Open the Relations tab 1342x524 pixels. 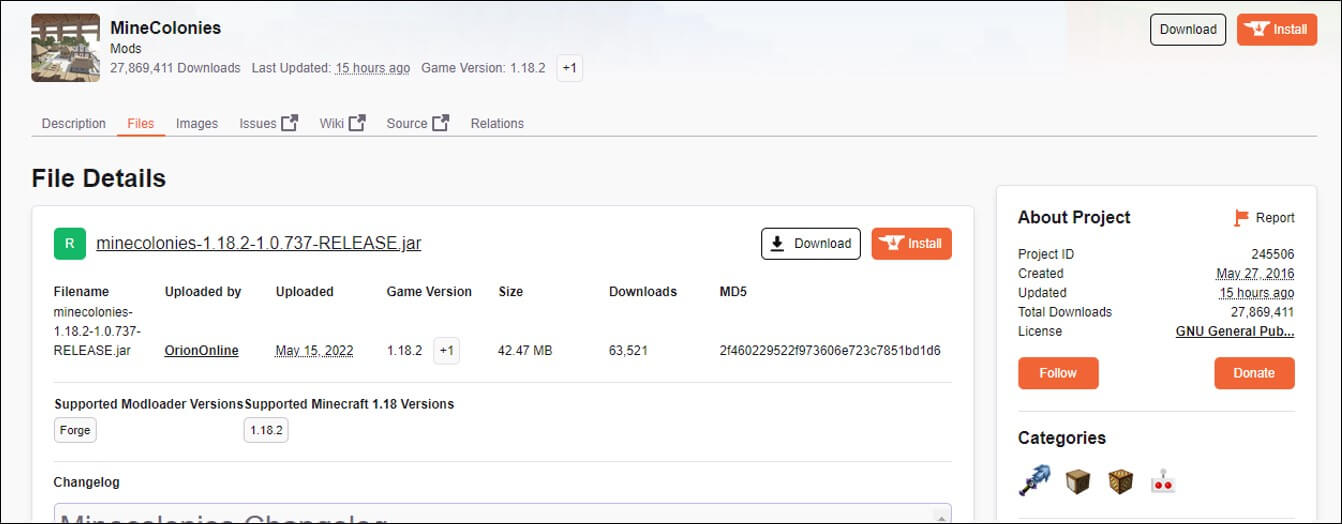[x=497, y=123]
